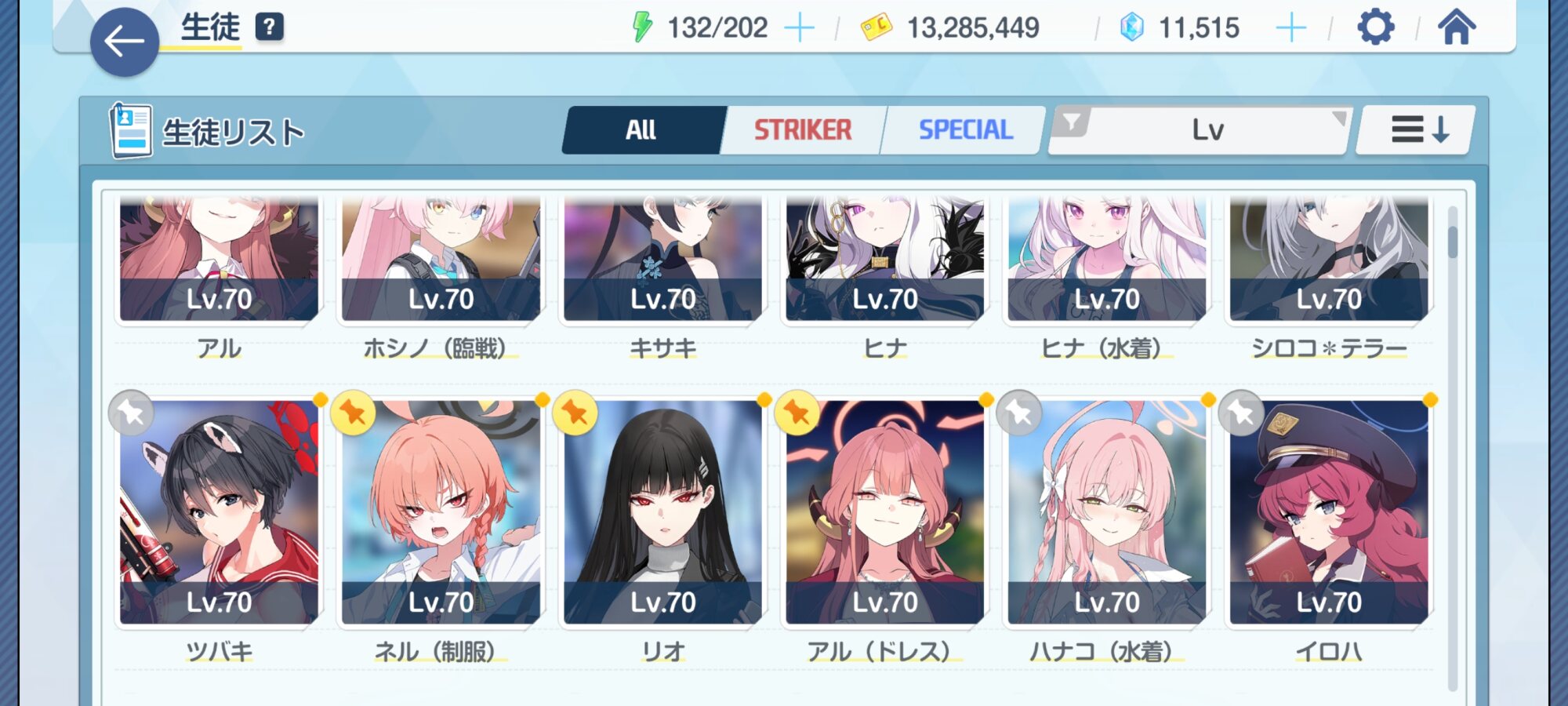Add energy using the plus beside 132/202
The width and height of the screenshot is (1568, 706).
pyautogui.click(x=800, y=28)
